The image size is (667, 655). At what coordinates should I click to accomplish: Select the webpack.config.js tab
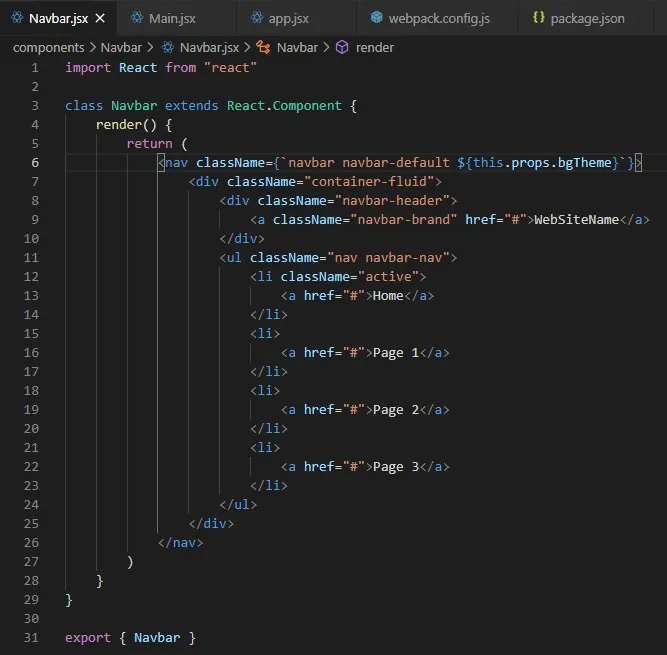[x=441, y=17]
